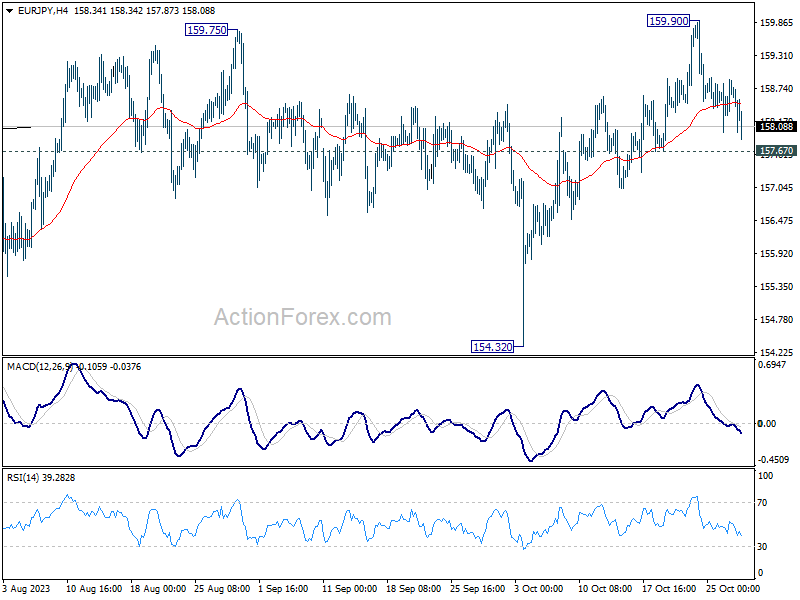The image size is (800, 600).
Task: Click the 18 Aug 00:00 date label
Action: [158, 589]
